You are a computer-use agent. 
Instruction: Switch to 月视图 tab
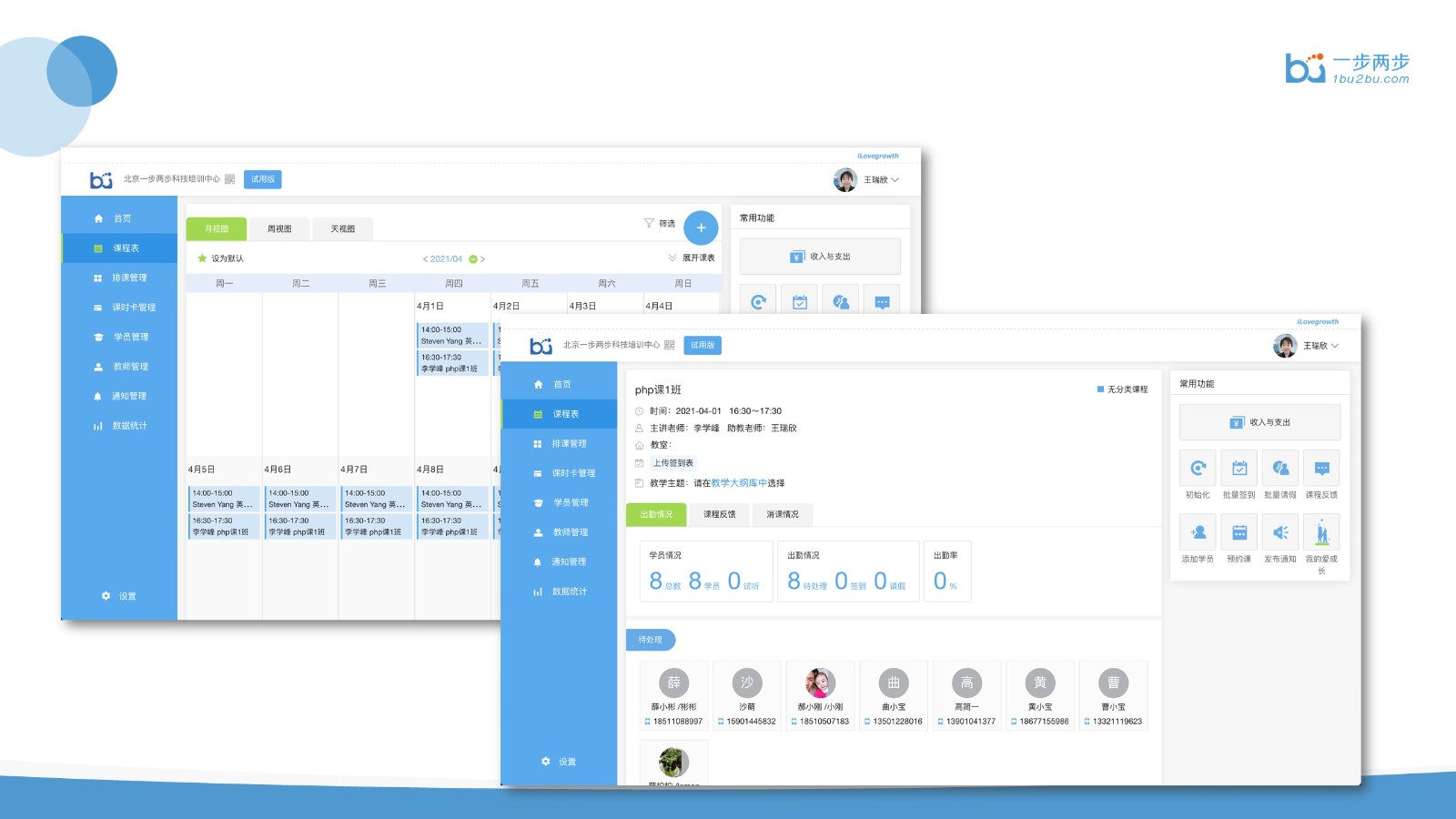(217, 228)
